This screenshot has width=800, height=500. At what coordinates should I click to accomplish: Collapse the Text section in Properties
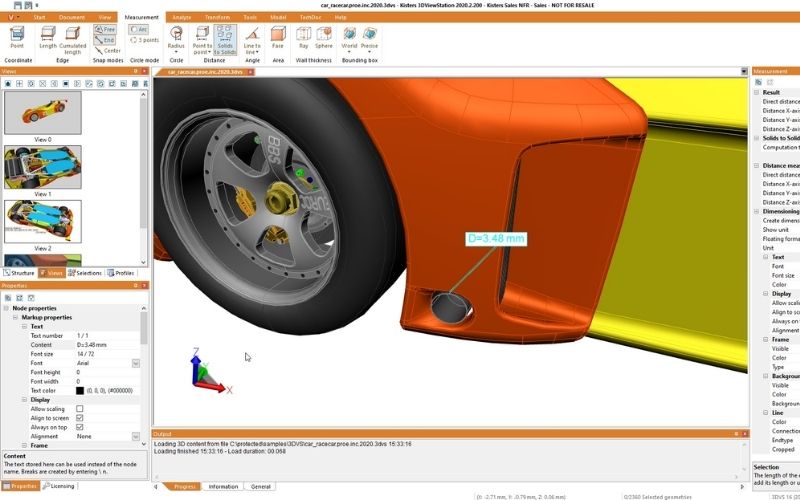(x=24, y=327)
